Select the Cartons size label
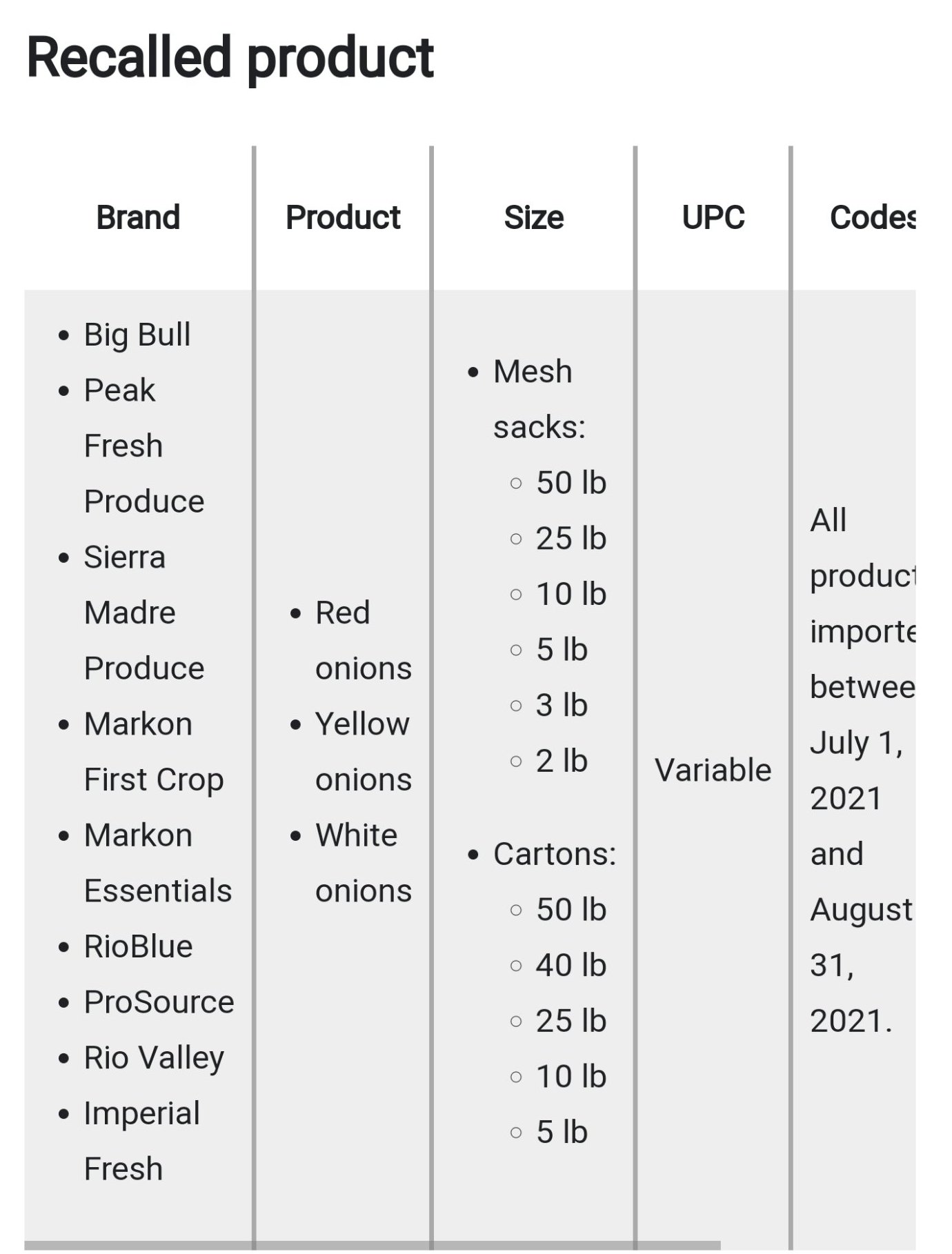The image size is (952, 1254). click(554, 855)
